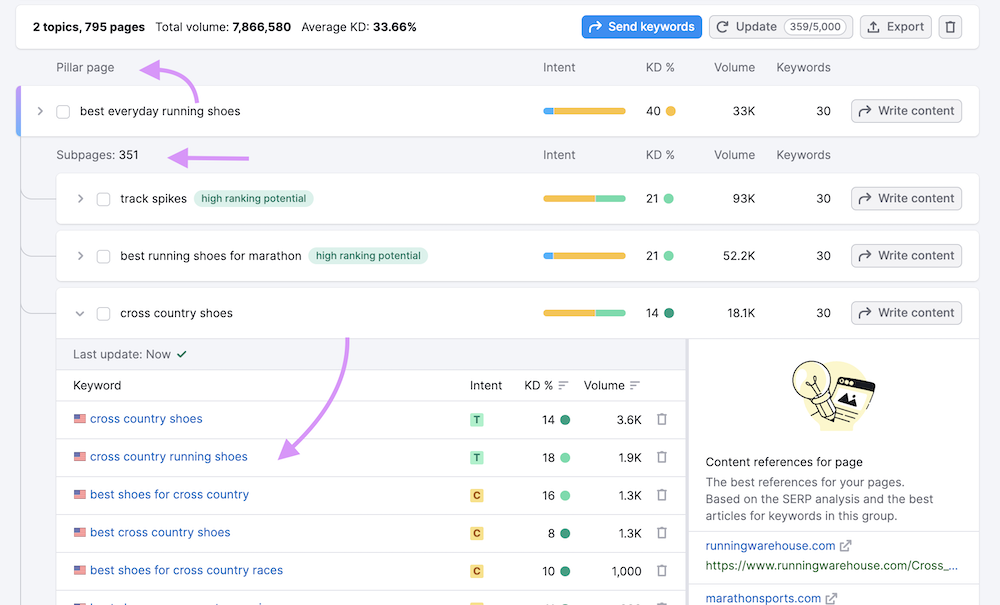Expand the 'best running shoes for marathon' row

pyautogui.click(x=80, y=255)
